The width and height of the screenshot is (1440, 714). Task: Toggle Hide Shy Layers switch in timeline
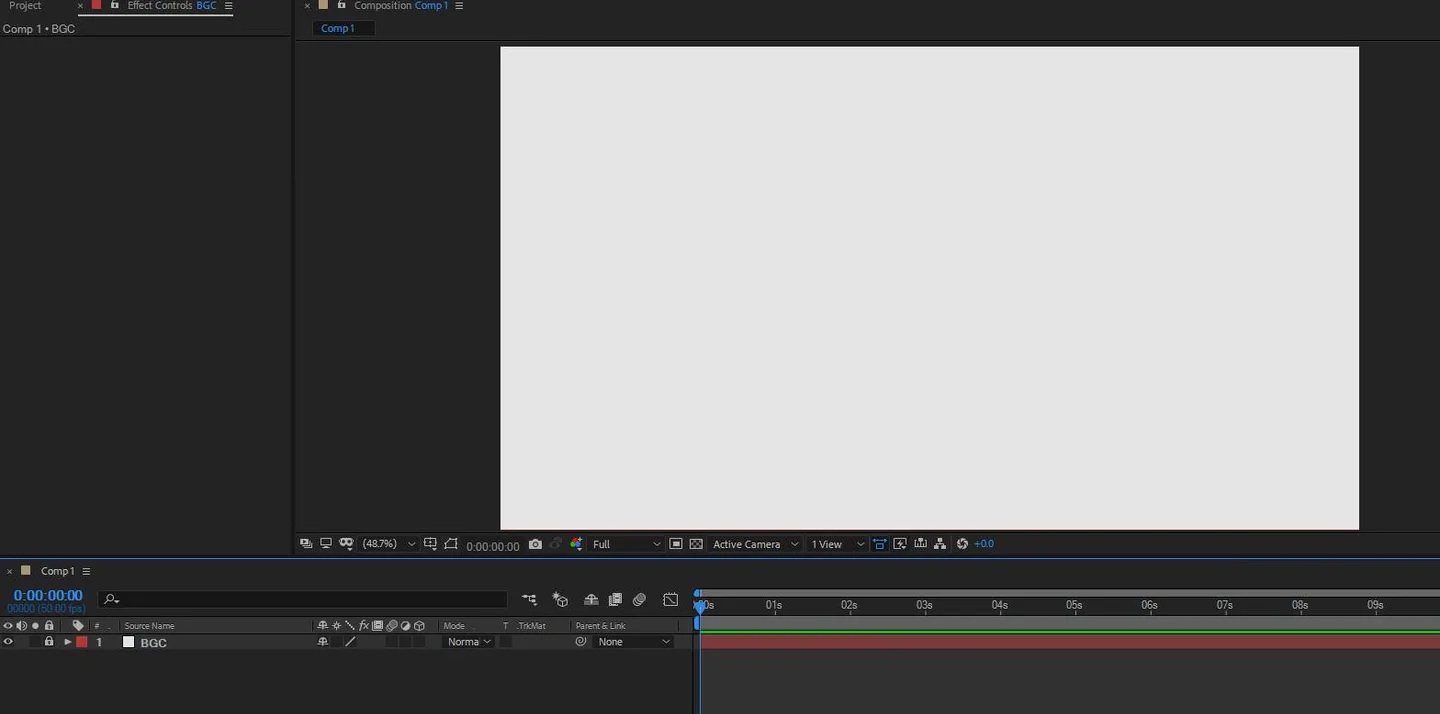click(x=591, y=600)
